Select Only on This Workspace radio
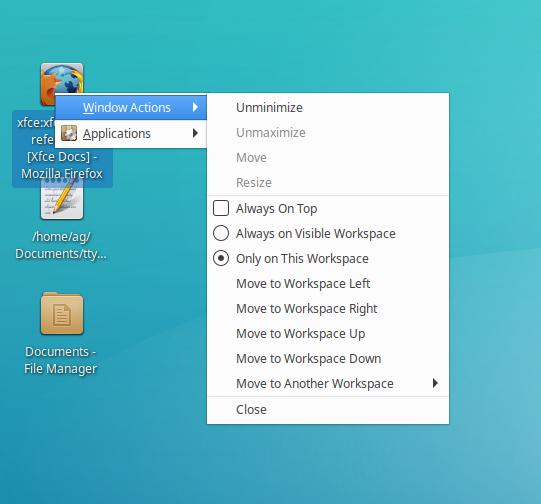 click(221, 258)
